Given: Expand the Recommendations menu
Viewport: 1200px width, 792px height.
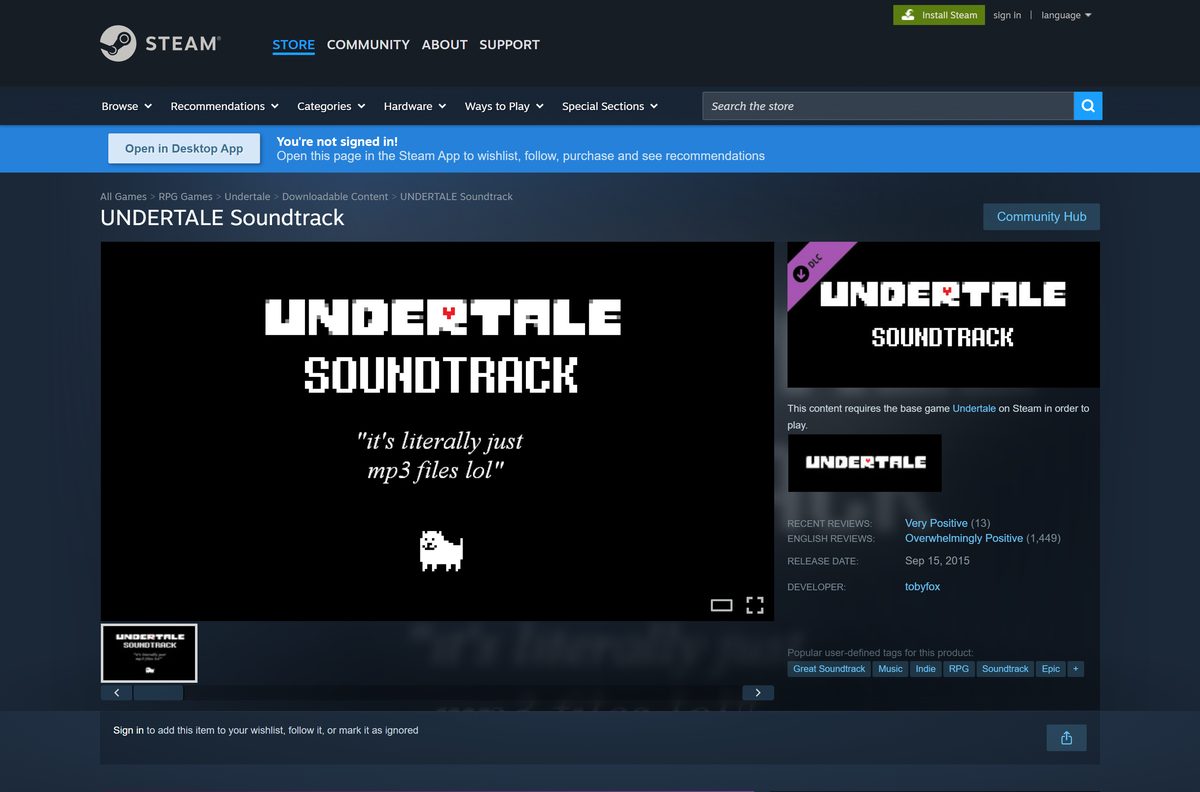Looking at the screenshot, I should coord(225,106).
